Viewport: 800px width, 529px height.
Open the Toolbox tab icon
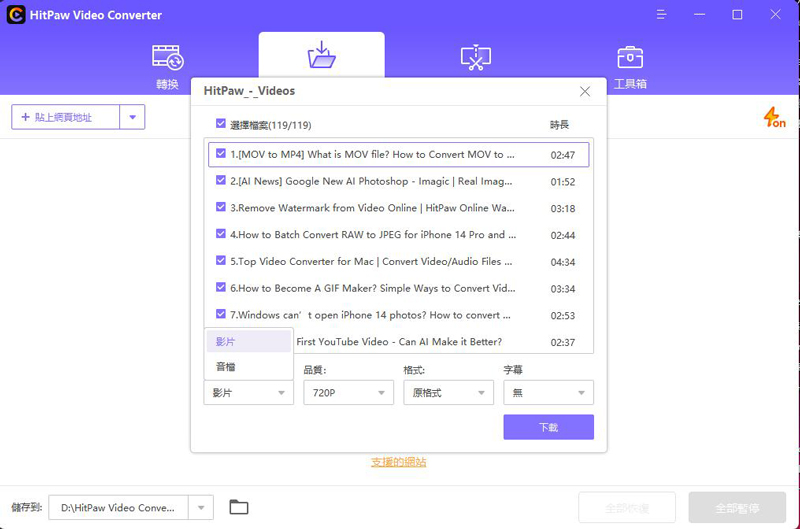(x=630, y=58)
